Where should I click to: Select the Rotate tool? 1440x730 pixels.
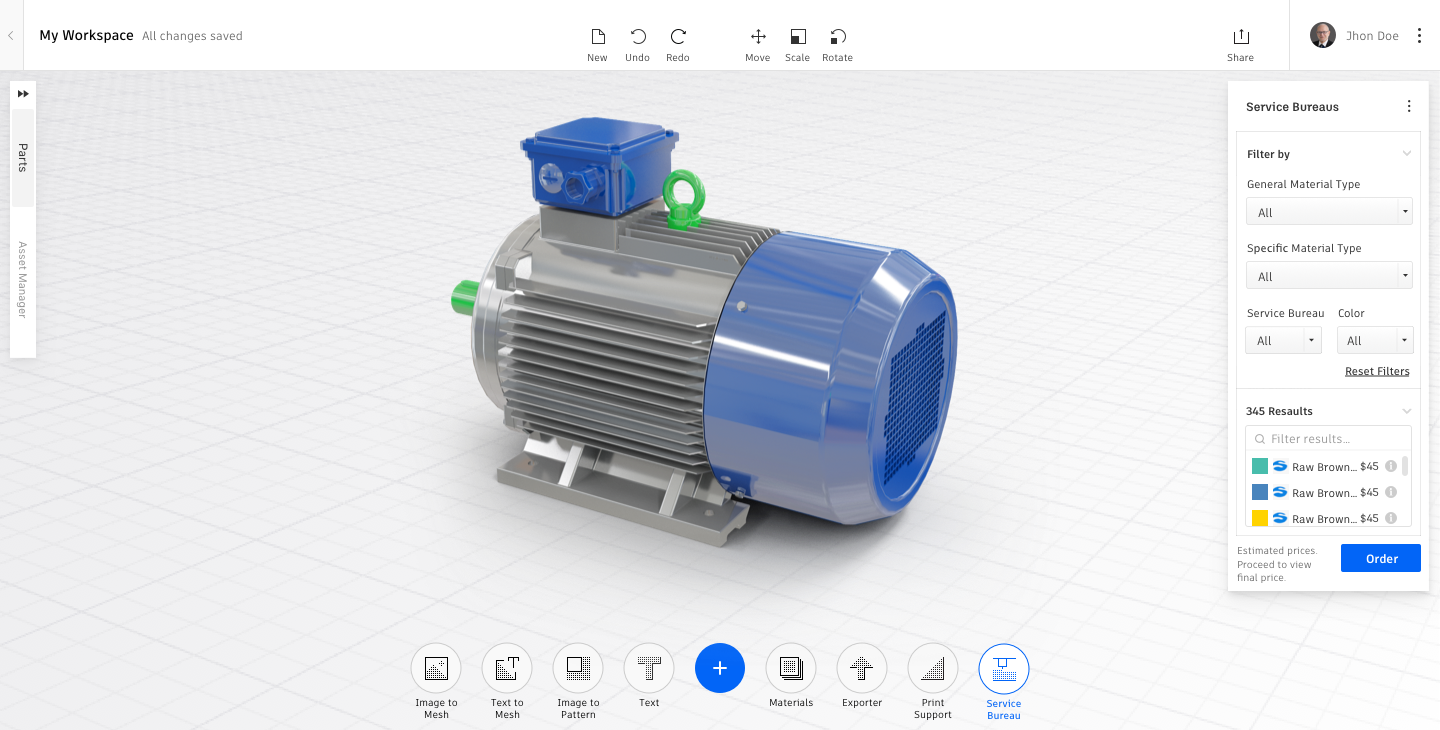tap(838, 44)
